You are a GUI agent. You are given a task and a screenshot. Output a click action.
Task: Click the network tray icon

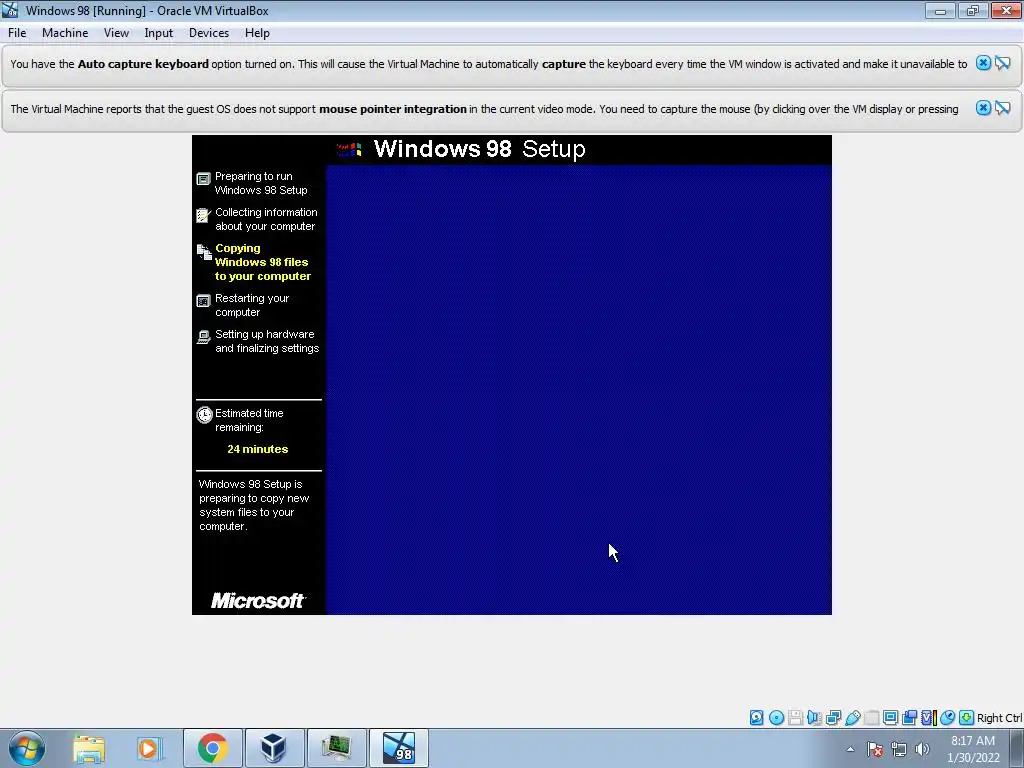click(899, 749)
